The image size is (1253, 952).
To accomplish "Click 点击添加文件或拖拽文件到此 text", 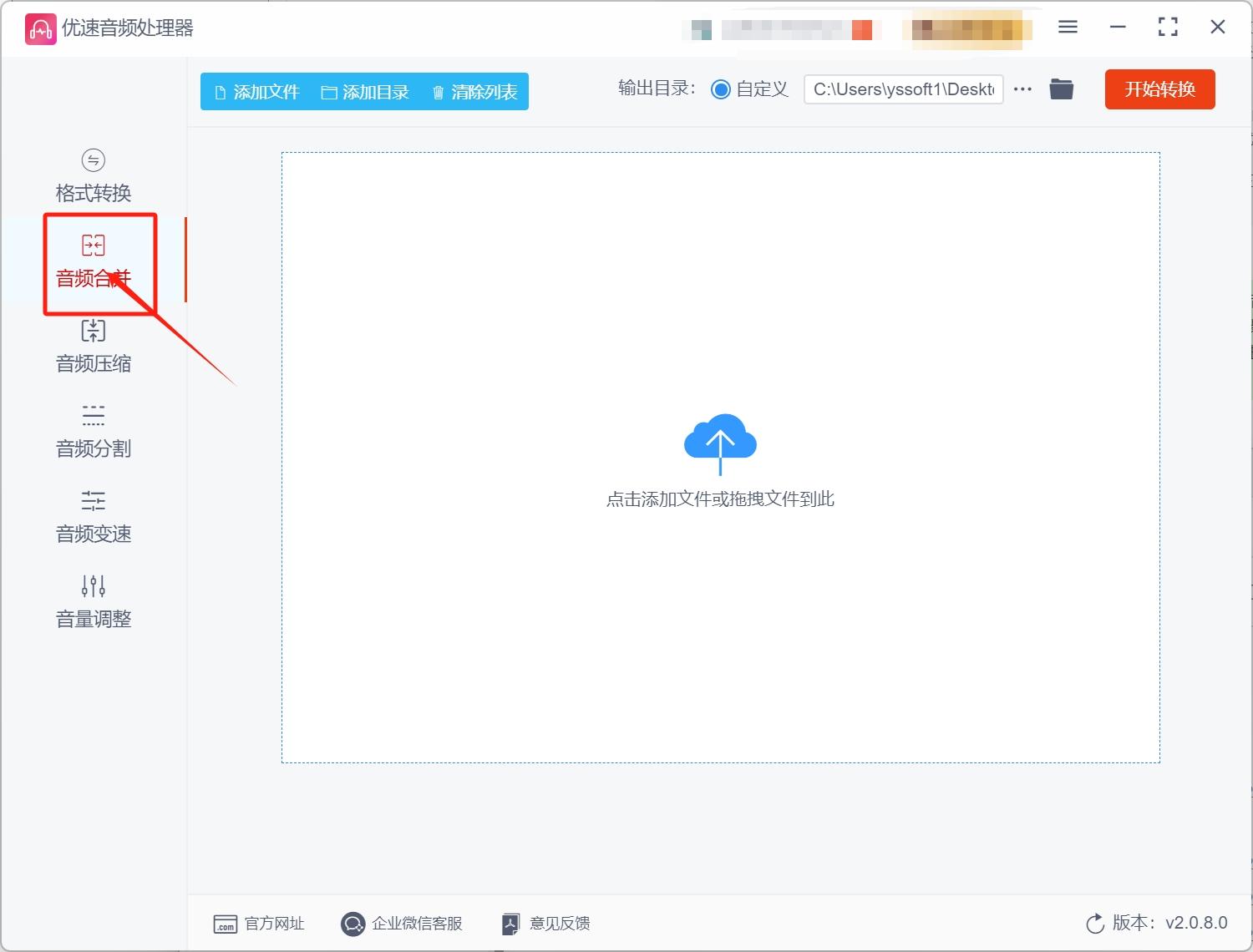I will 720,499.
